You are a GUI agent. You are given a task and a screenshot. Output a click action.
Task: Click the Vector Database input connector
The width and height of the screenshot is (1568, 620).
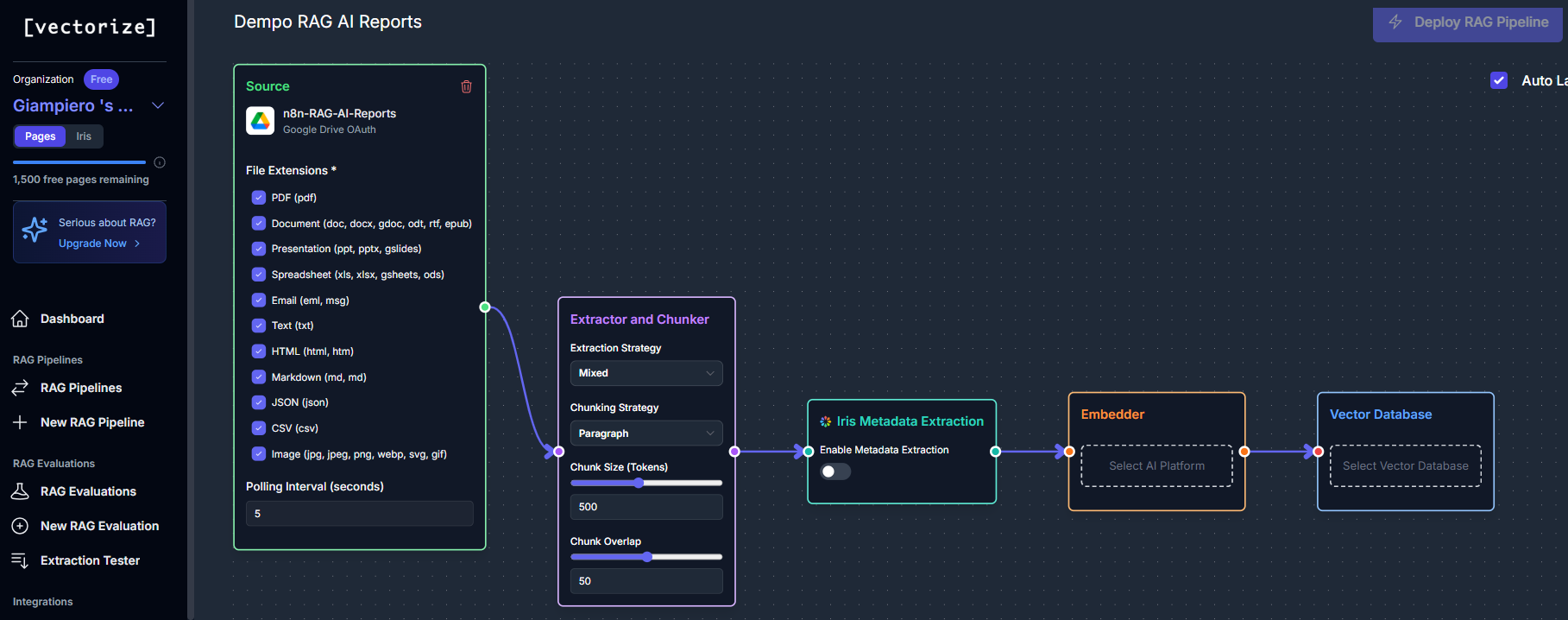pyautogui.click(x=1319, y=452)
